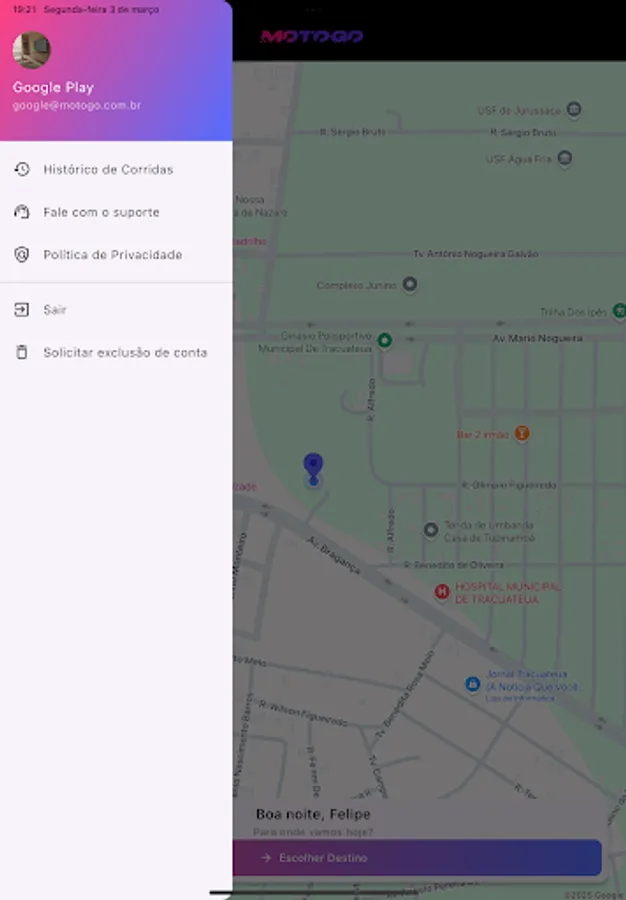Click the trash can delete icon

point(22,352)
